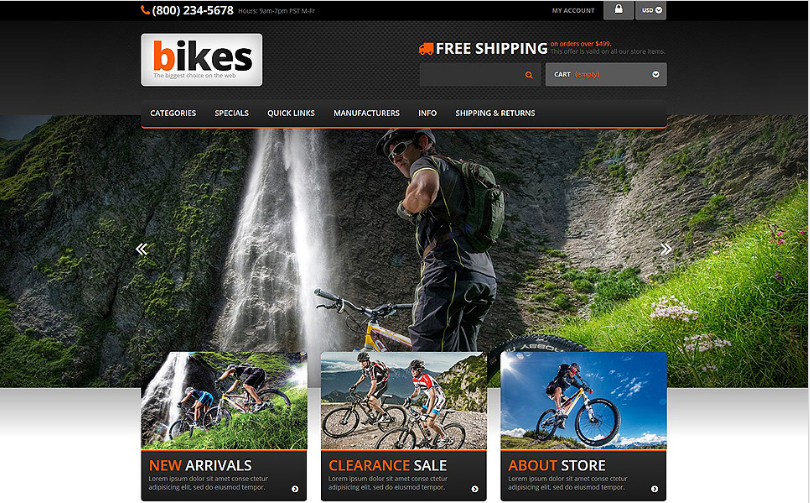The image size is (810, 503).
Task: Click arrow icon on About Store card
Action: click(655, 489)
